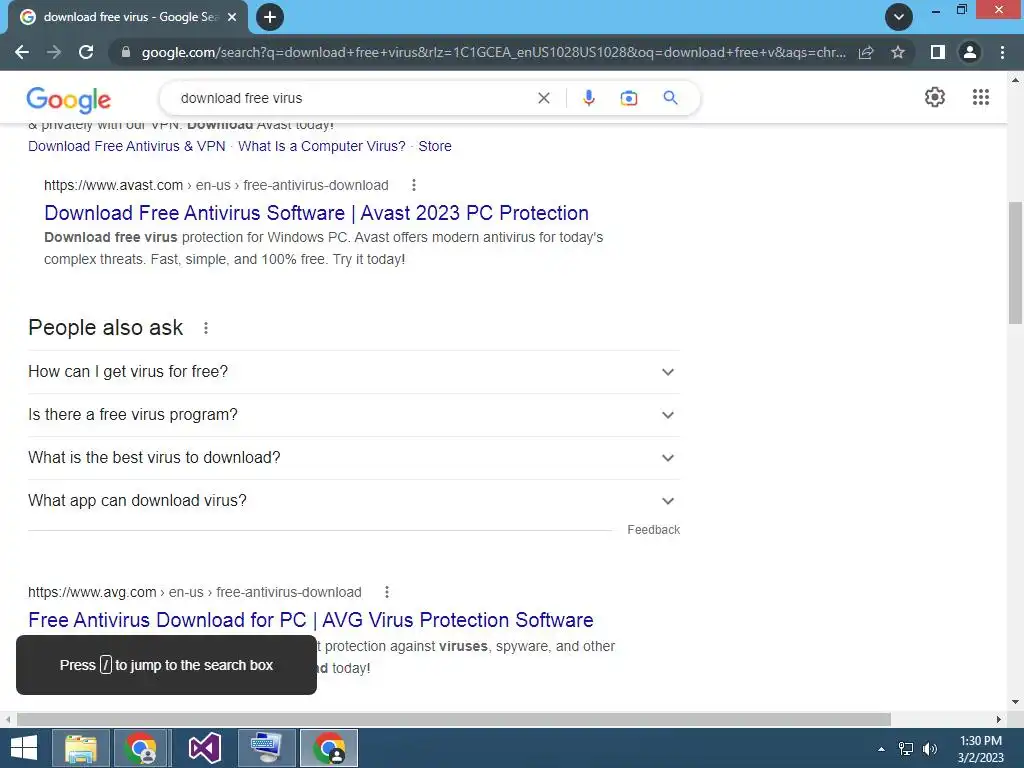Expand 'Is there a free virus program?'
Viewport: 1024px width, 768px height.
click(x=354, y=415)
